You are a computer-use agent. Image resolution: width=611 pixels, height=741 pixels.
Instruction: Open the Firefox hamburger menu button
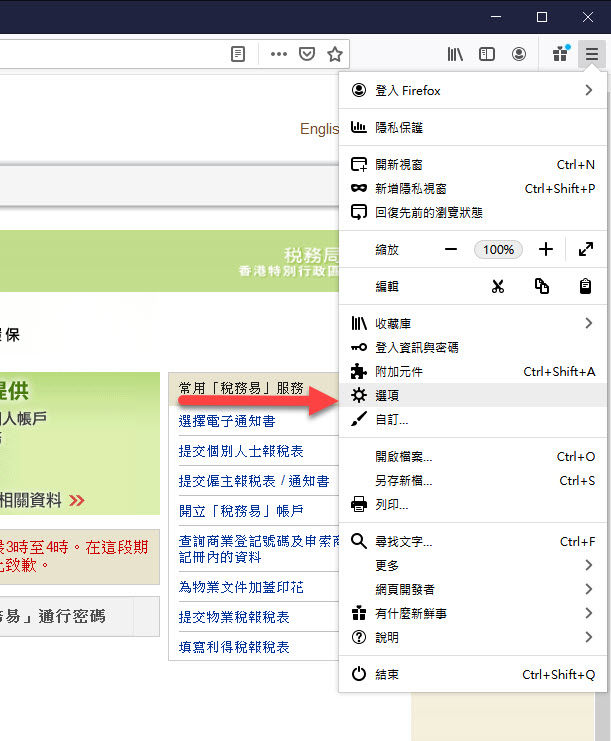tap(592, 54)
